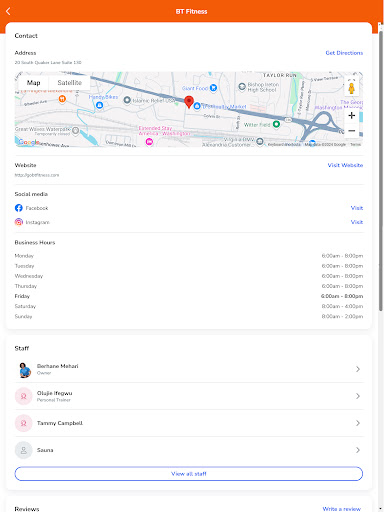Select Tammy Campbell name text
This screenshot has height=512, width=384.
pos(60,423)
